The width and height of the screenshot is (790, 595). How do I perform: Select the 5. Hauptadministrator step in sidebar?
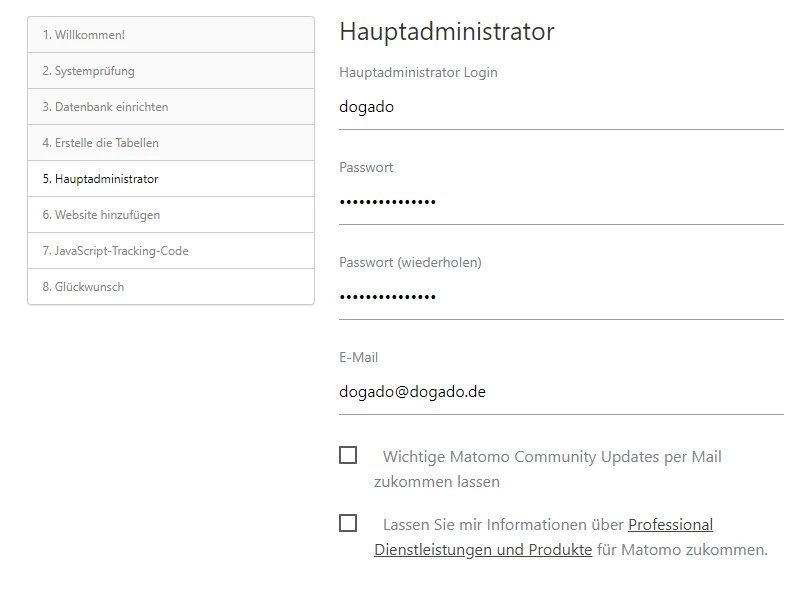100,179
